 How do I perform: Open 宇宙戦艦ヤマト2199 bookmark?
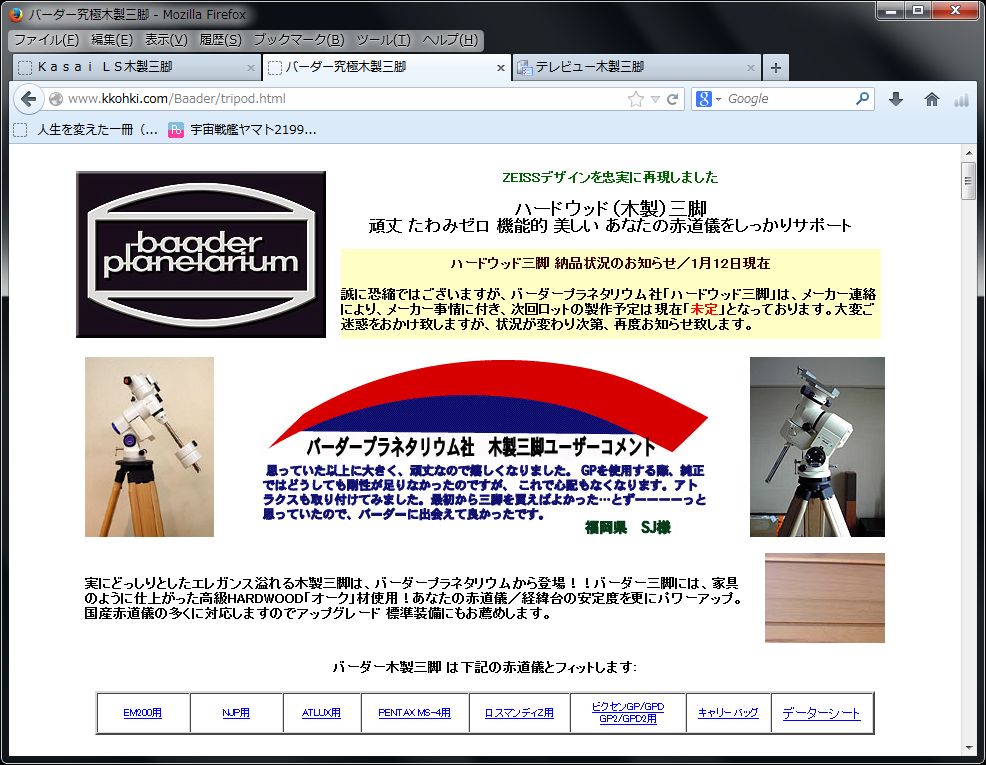pos(253,129)
